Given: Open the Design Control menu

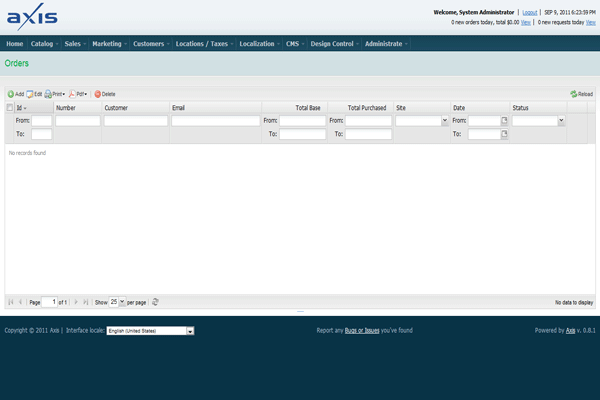Looking at the screenshot, I should point(334,44).
